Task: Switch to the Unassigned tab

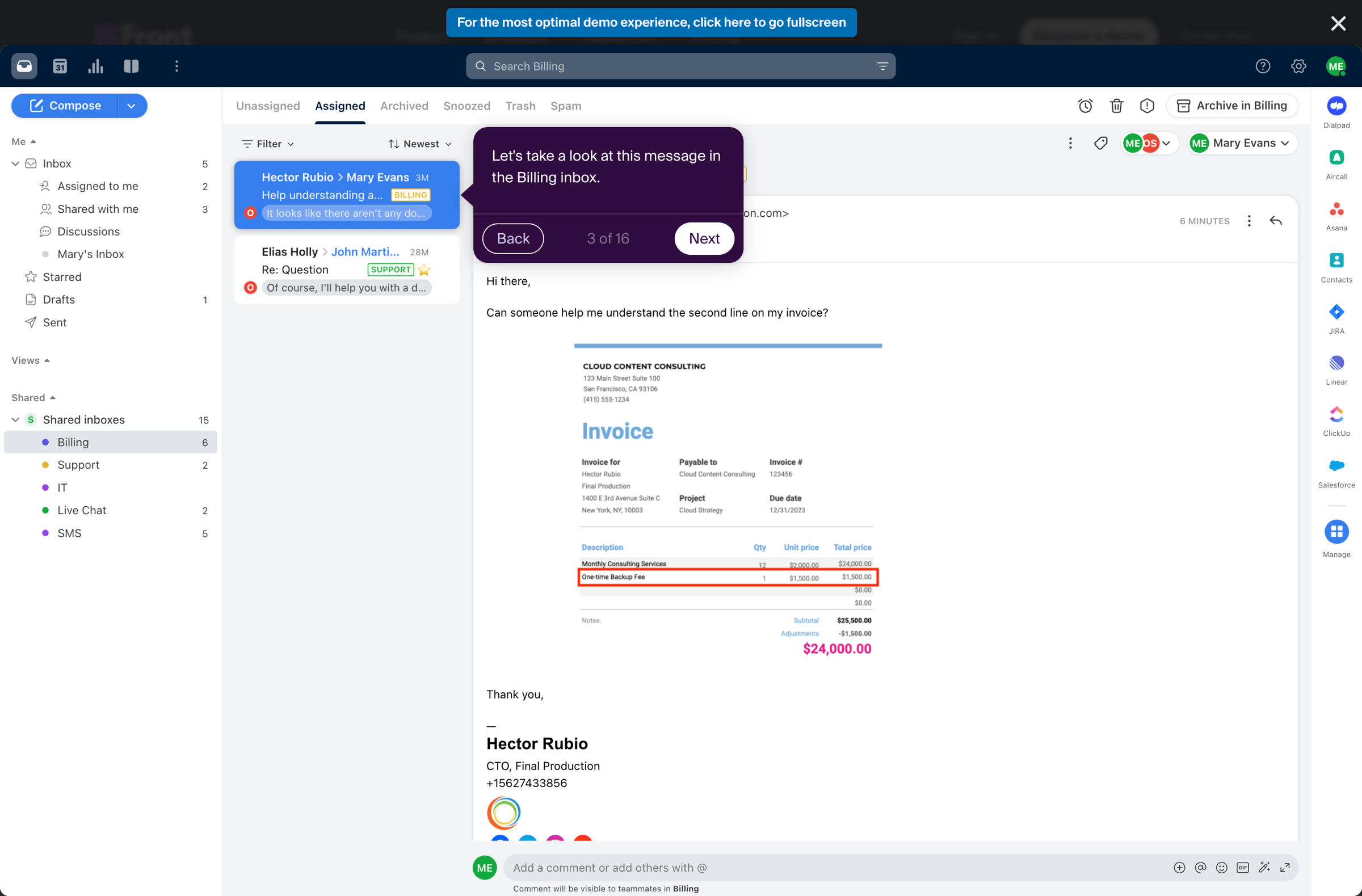Action: [268, 106]
